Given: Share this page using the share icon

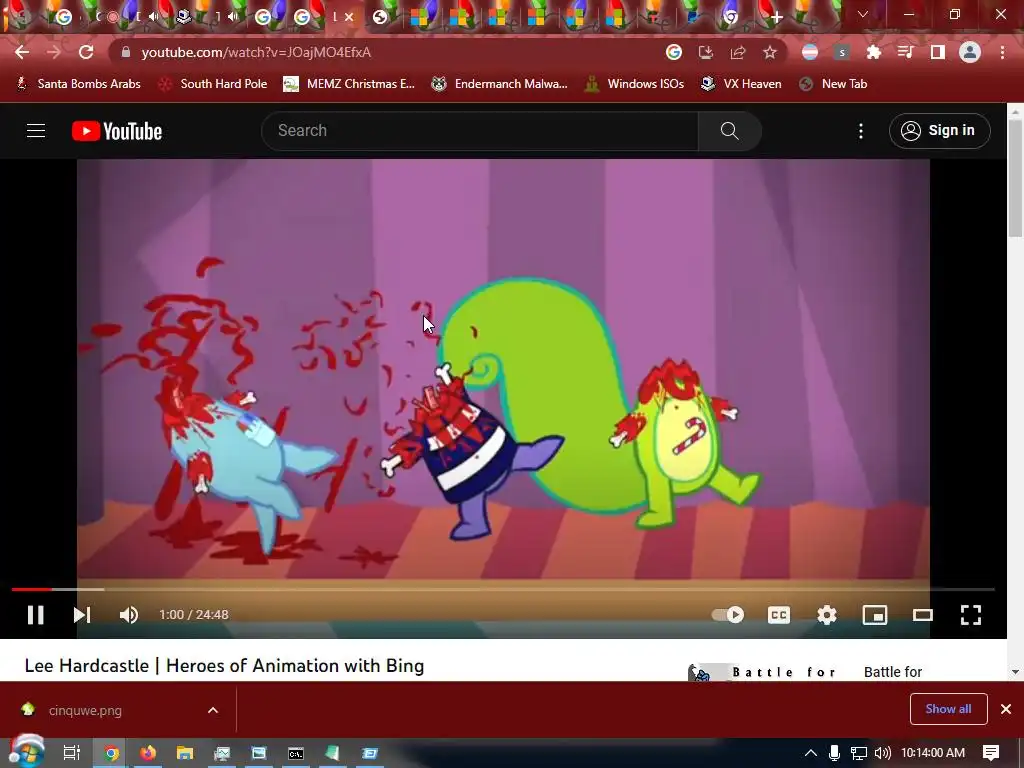Looking at the screenshot, I should point(737,52).
